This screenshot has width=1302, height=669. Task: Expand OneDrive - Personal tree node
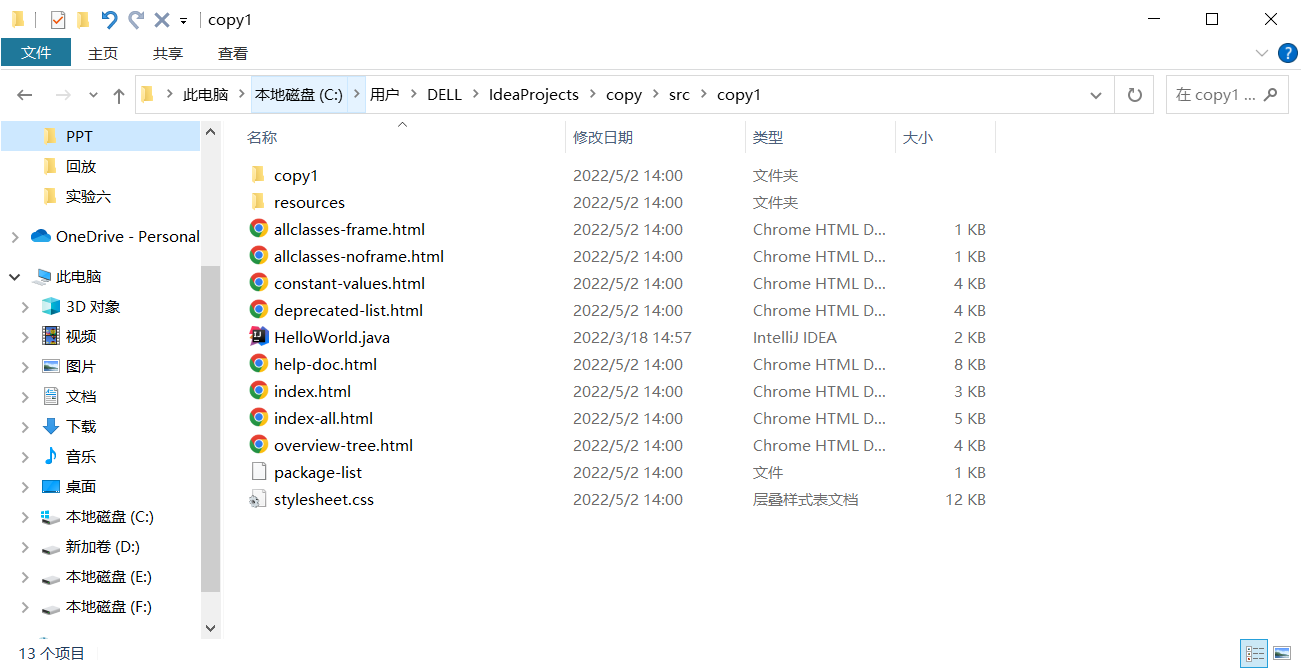[x=14, y=237]
